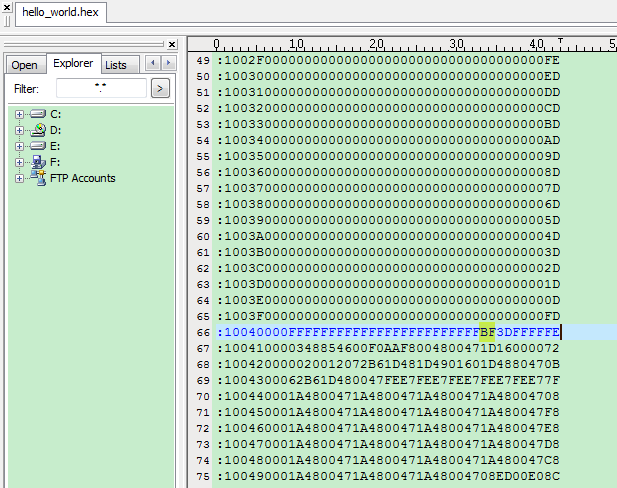Image resolution: width=617 pixels, height=488 pixels.
Task: Click hex line starting :10042000
Action: 388,364
